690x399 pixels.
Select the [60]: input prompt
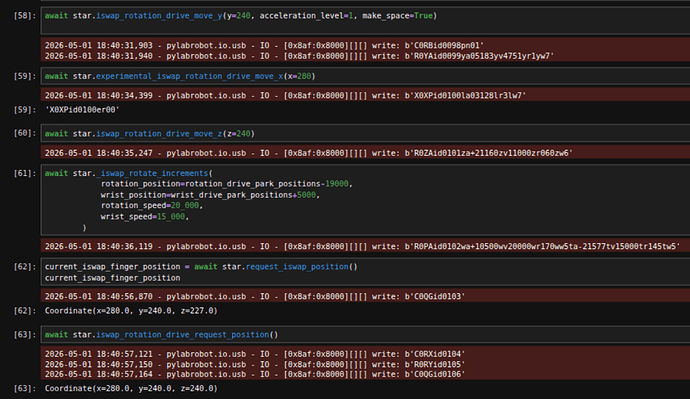tap(25, 133)
